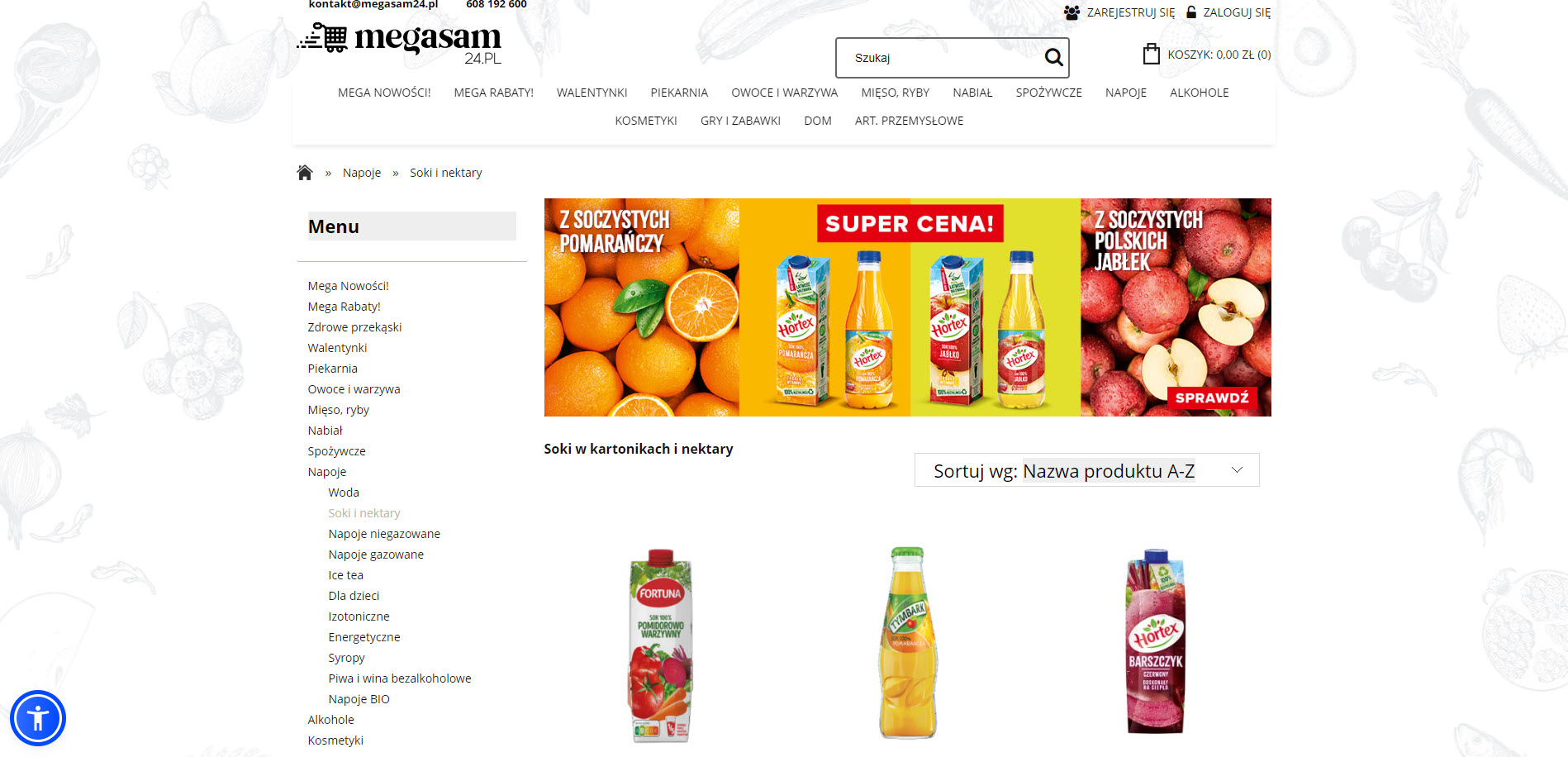Click the megasam24.pl logo

pyautogui.click(x=400, y=43)
